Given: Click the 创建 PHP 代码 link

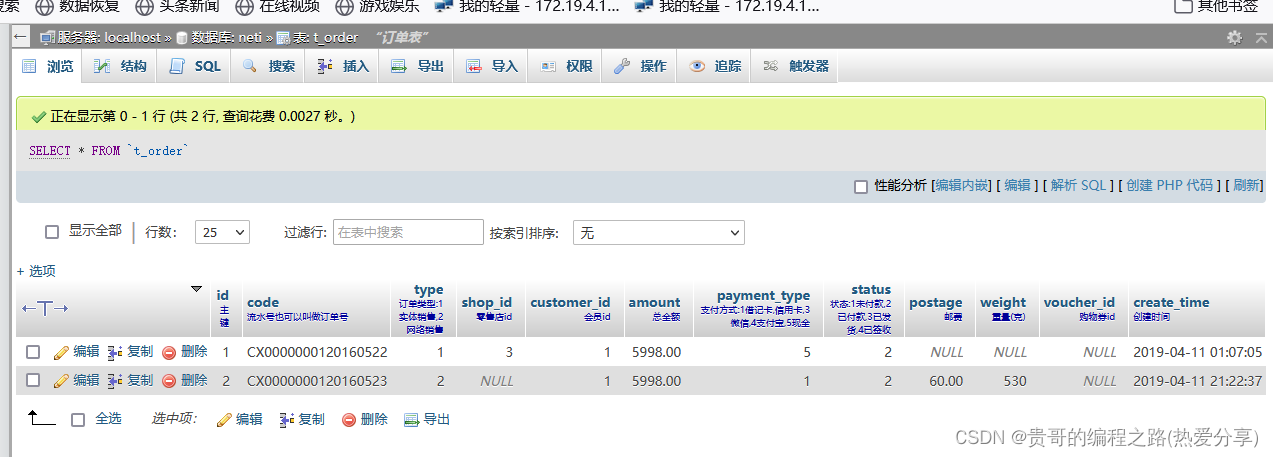Looking at the screenshot, I should [1169, 186].
